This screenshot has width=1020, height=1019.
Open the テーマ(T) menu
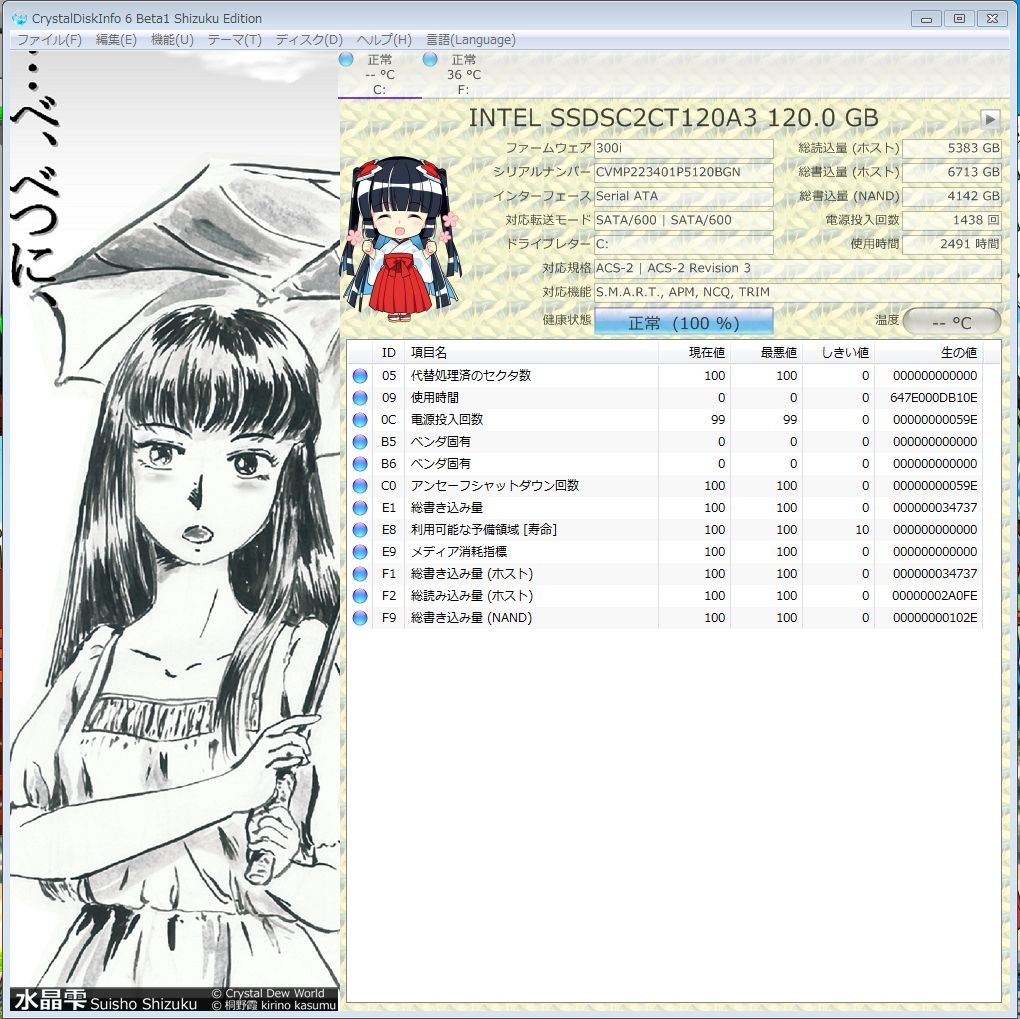(x=234, y=40)
